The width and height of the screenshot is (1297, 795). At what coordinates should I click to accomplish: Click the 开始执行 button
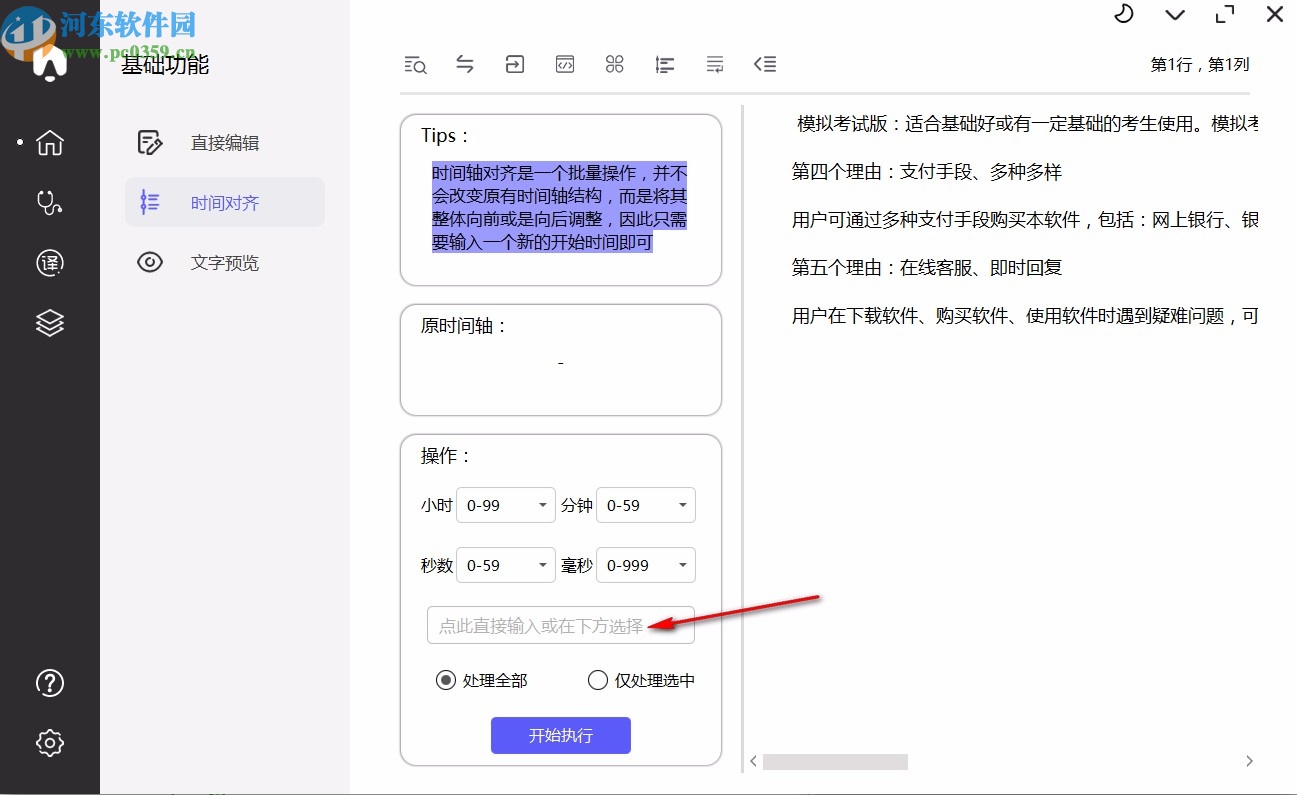pos(560,735)
